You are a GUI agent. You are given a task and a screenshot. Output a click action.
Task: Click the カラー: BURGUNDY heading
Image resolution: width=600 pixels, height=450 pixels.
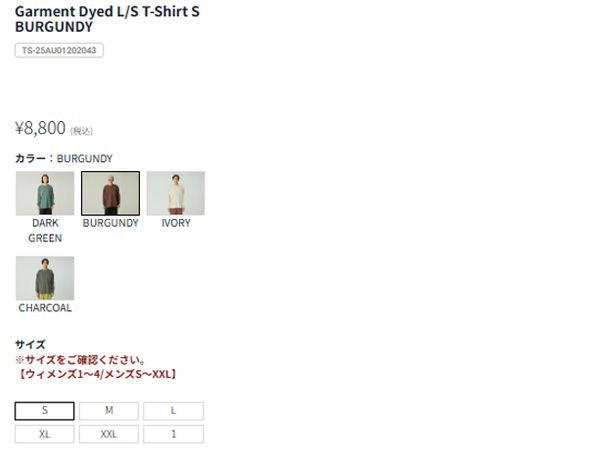64,158
